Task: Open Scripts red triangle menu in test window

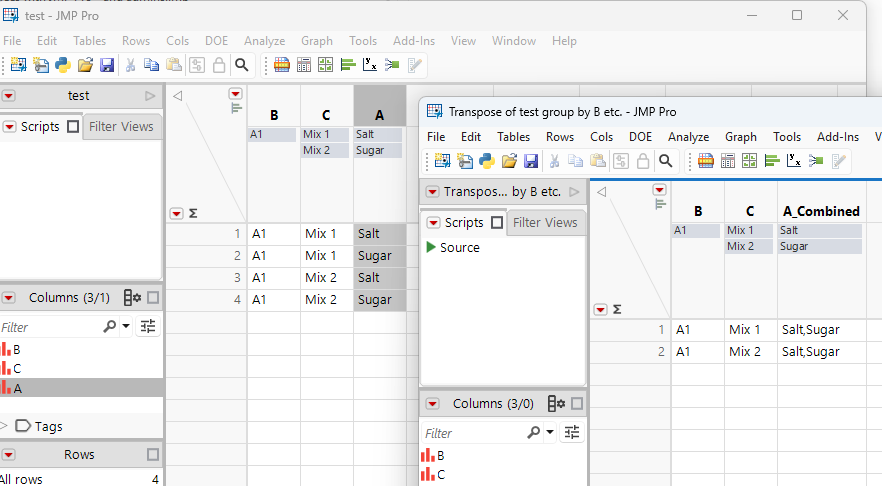Action: tap(10, 127)
